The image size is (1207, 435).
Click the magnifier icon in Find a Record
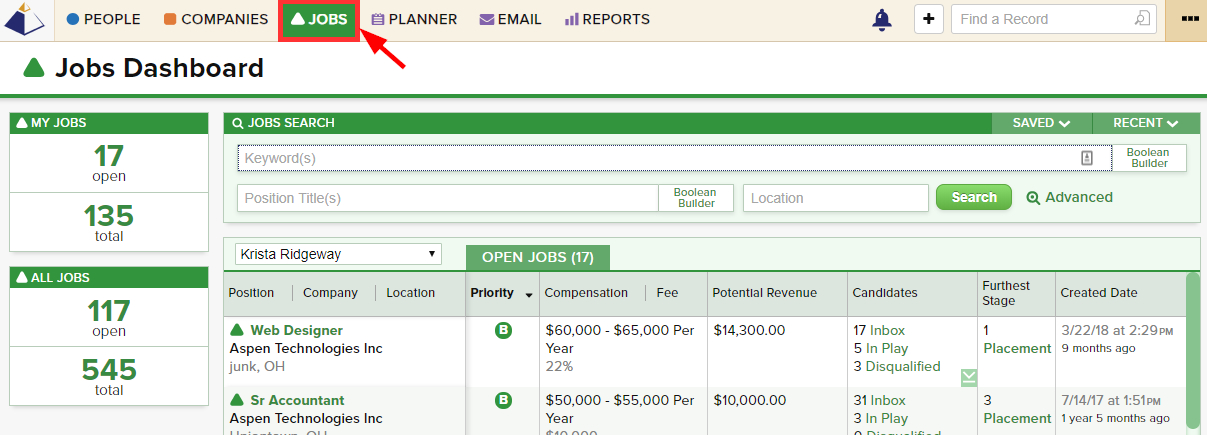coord(1141,19)
